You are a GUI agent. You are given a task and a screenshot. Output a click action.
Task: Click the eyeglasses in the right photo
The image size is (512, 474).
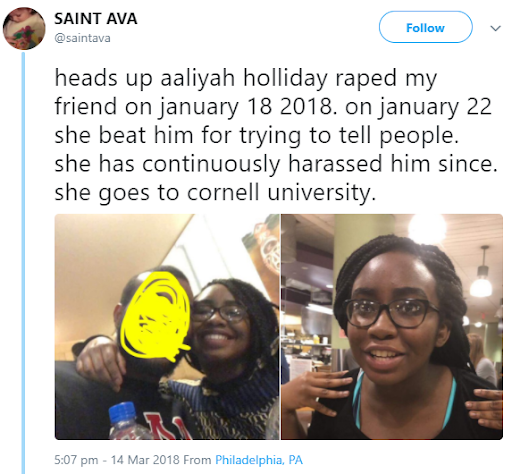(x=390, y=312)
